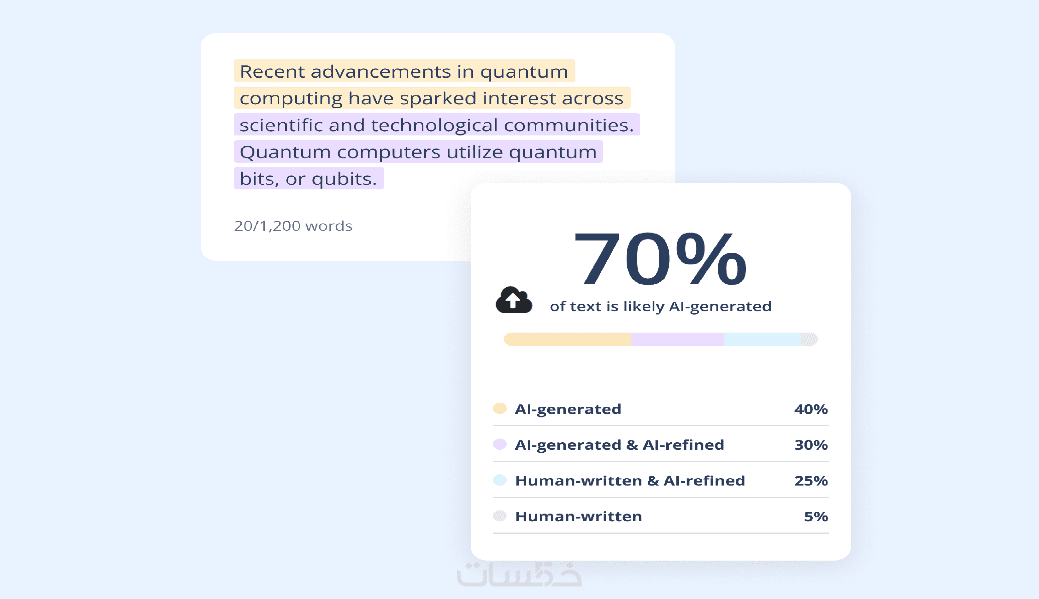Select the "AI-generated & AI-refined" label

pyautogui.click(x=619, y=445)
